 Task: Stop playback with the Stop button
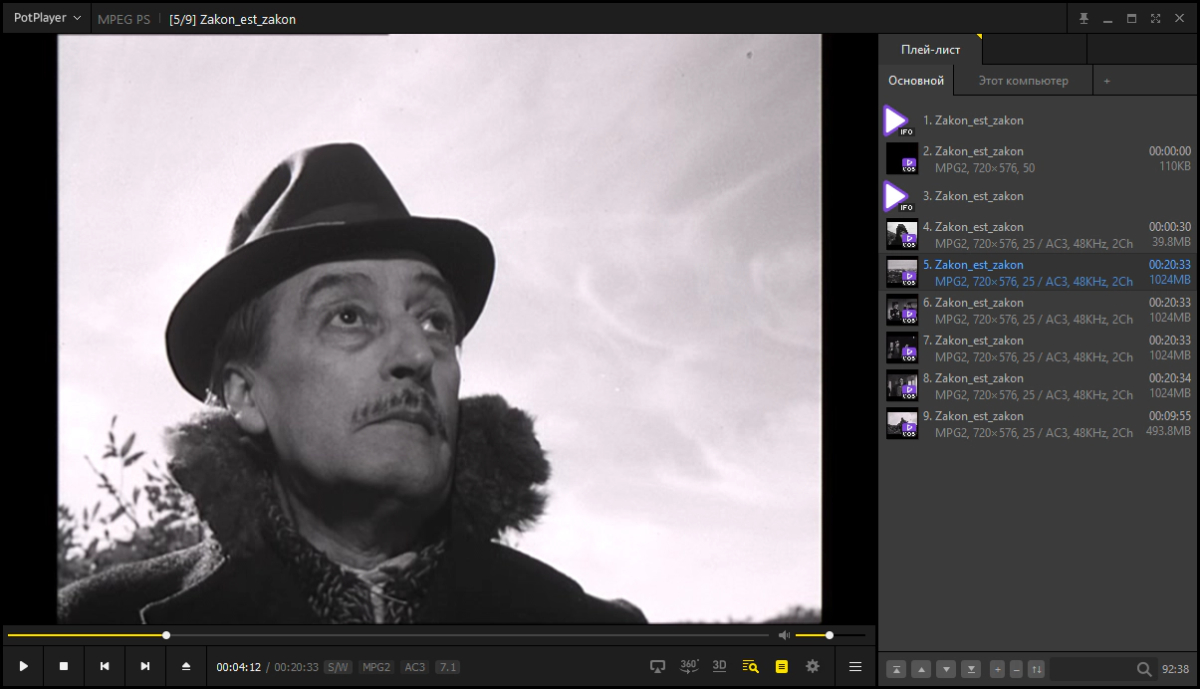64,666
